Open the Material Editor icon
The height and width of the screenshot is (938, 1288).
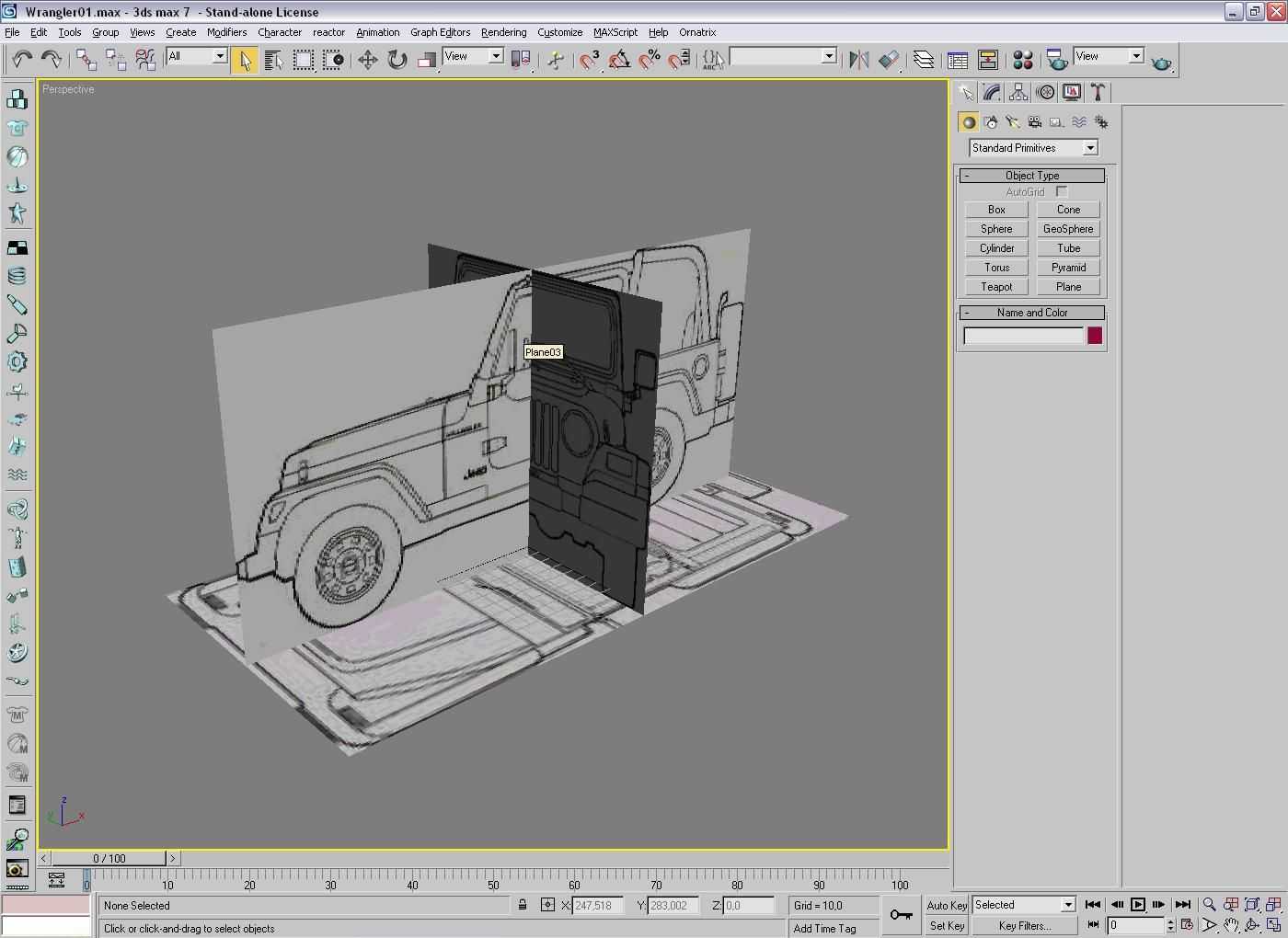point(1022,60)
